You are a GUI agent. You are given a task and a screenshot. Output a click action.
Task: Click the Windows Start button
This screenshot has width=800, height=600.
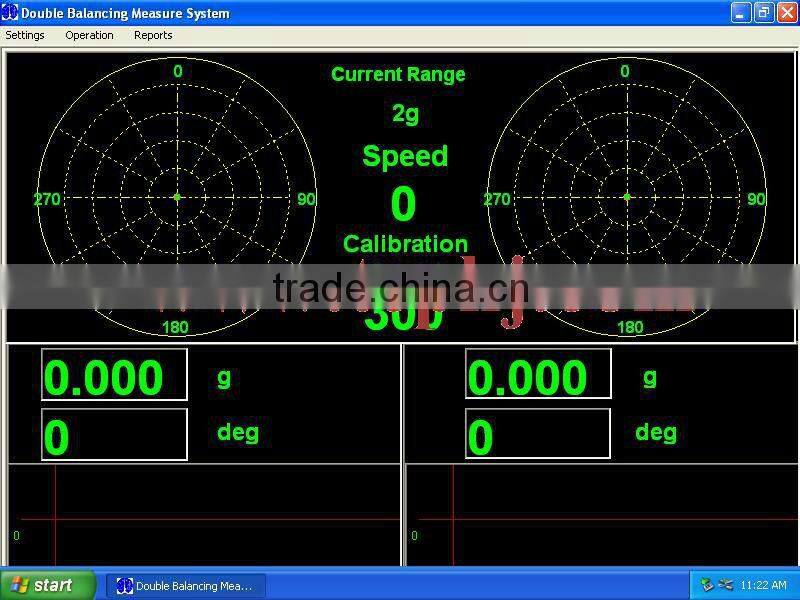[48, 585]
